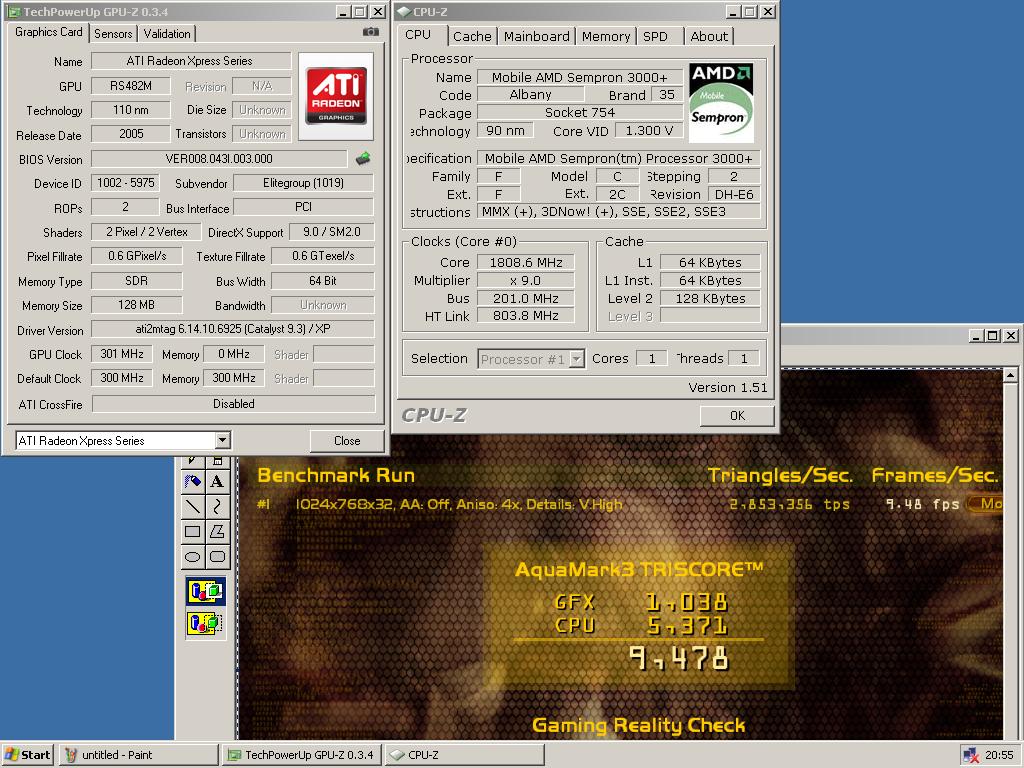Expand the ATI Radeon Xpress Series dropdown
The image size is (1024, 768).
[223, 440]
